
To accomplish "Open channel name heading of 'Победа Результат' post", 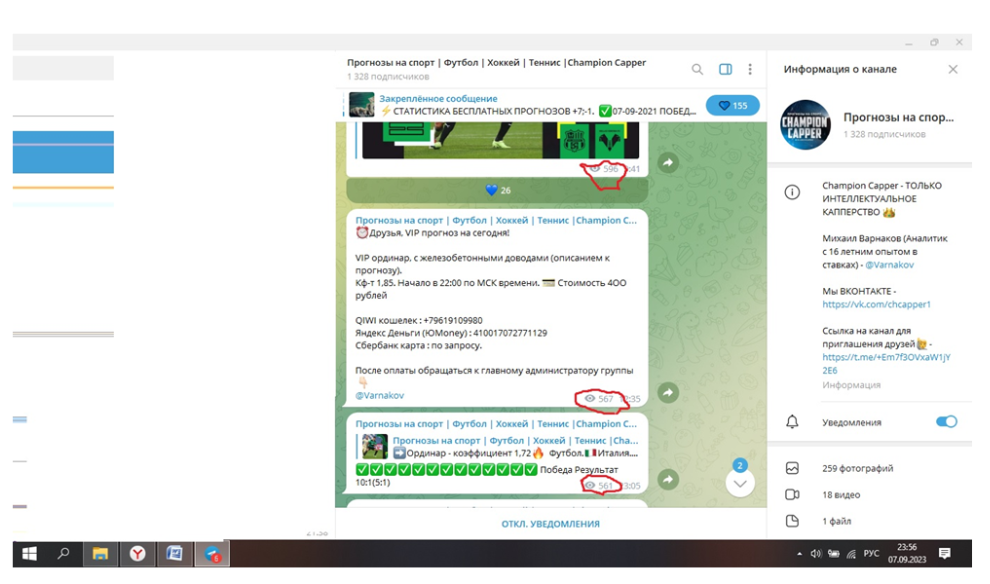I will tap(496, 424).
